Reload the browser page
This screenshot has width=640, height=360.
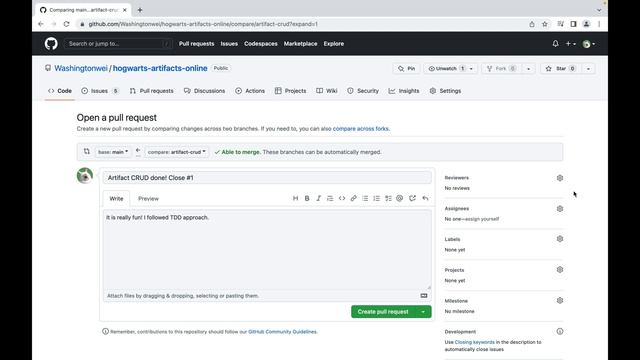(x=67, y=24)
